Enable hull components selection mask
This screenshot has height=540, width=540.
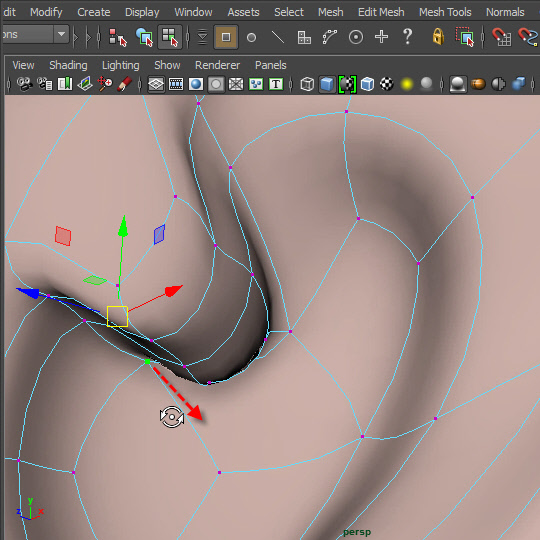(x=330, y=37)
